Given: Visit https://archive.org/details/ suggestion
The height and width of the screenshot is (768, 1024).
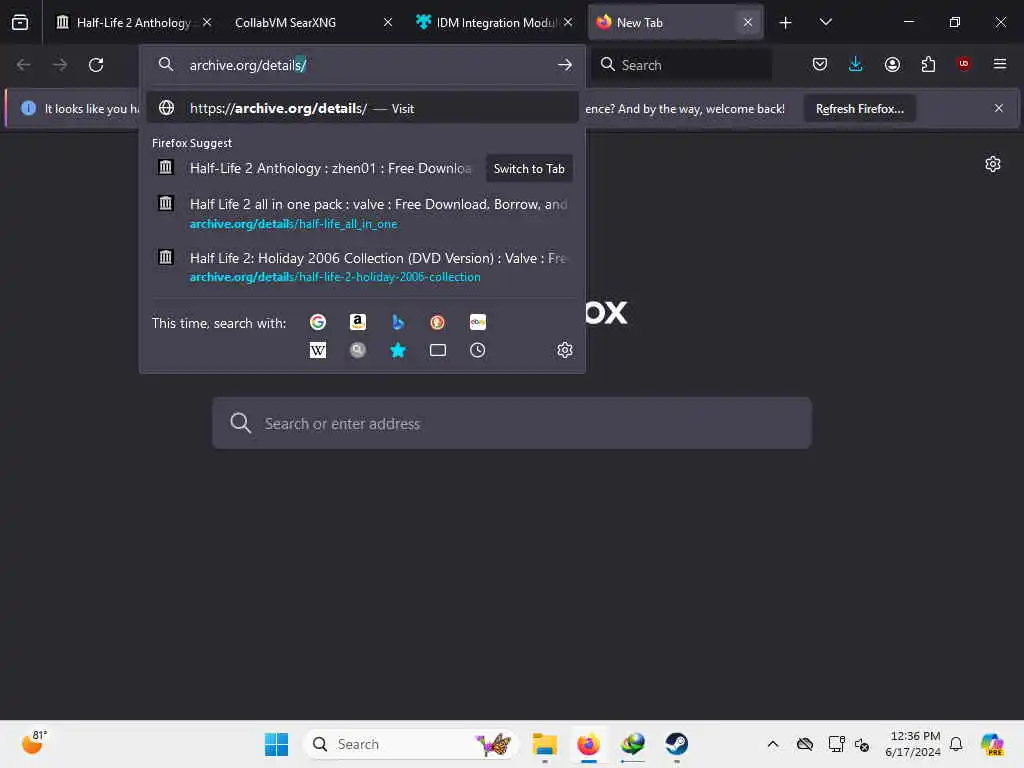Looking at the screenshot, I should pyautogui.click(x=362, y=108).
